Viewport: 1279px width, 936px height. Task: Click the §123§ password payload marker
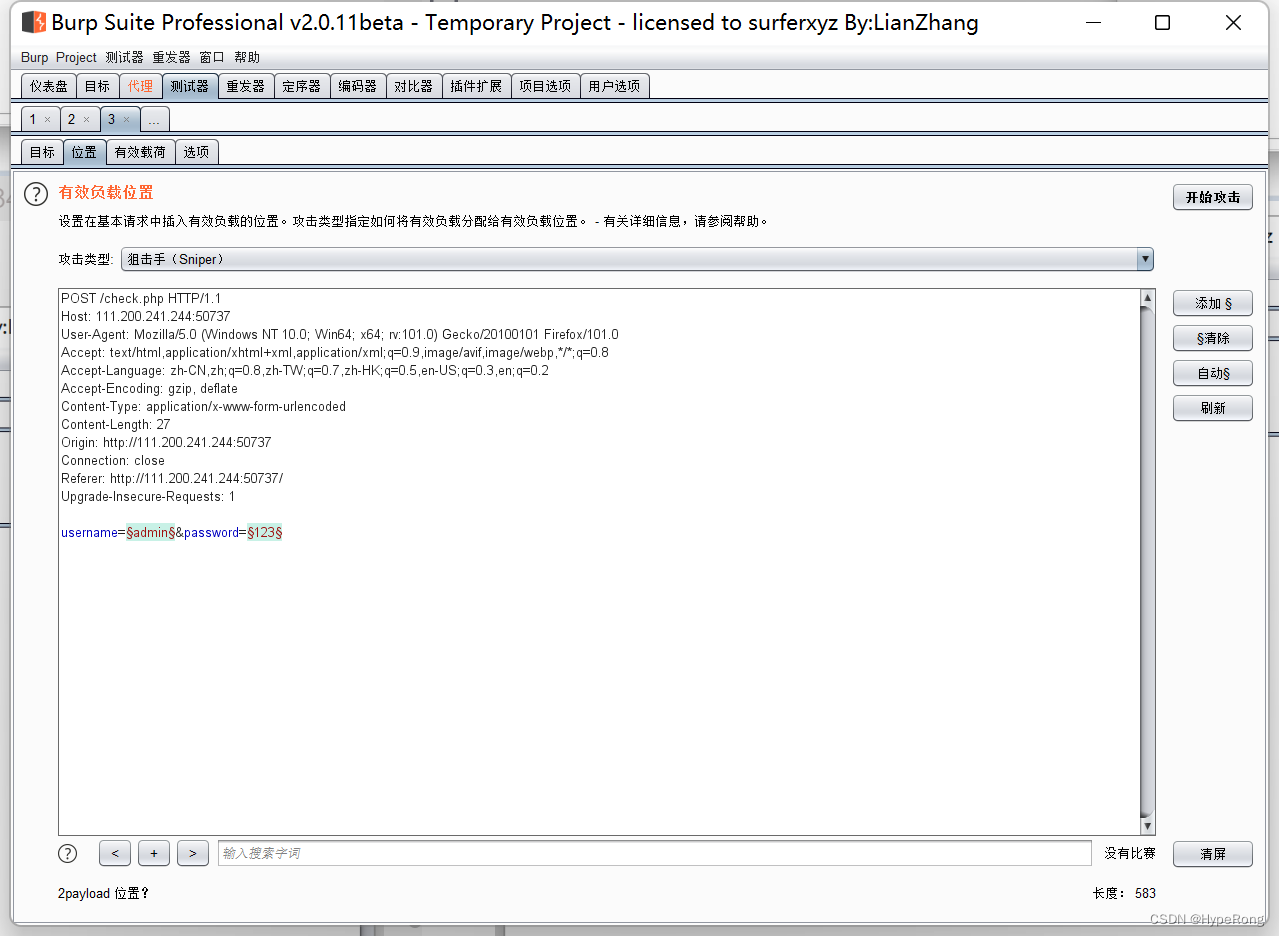pos(265,533)
